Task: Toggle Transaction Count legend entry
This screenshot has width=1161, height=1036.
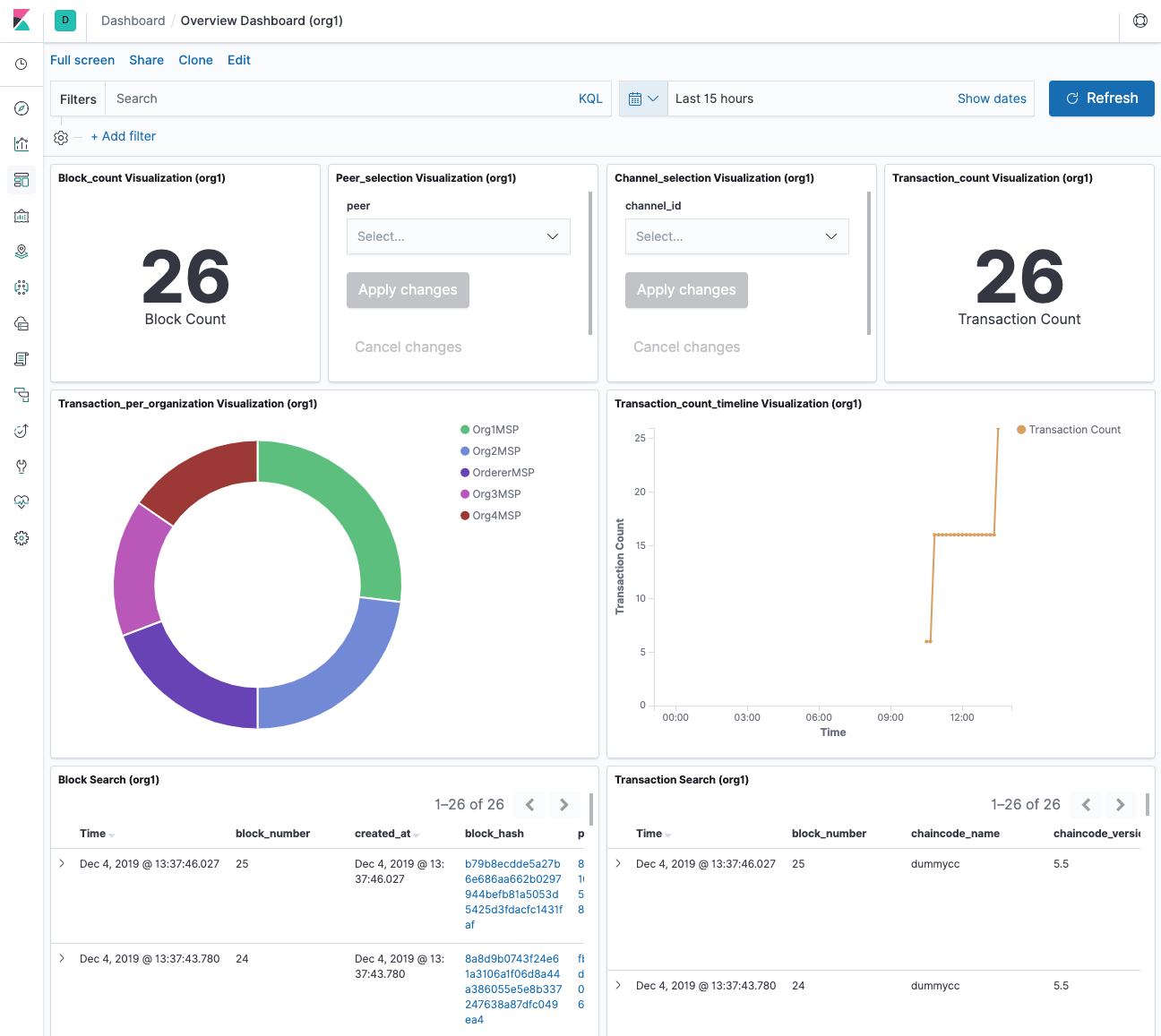Action: pos(1069,430)
